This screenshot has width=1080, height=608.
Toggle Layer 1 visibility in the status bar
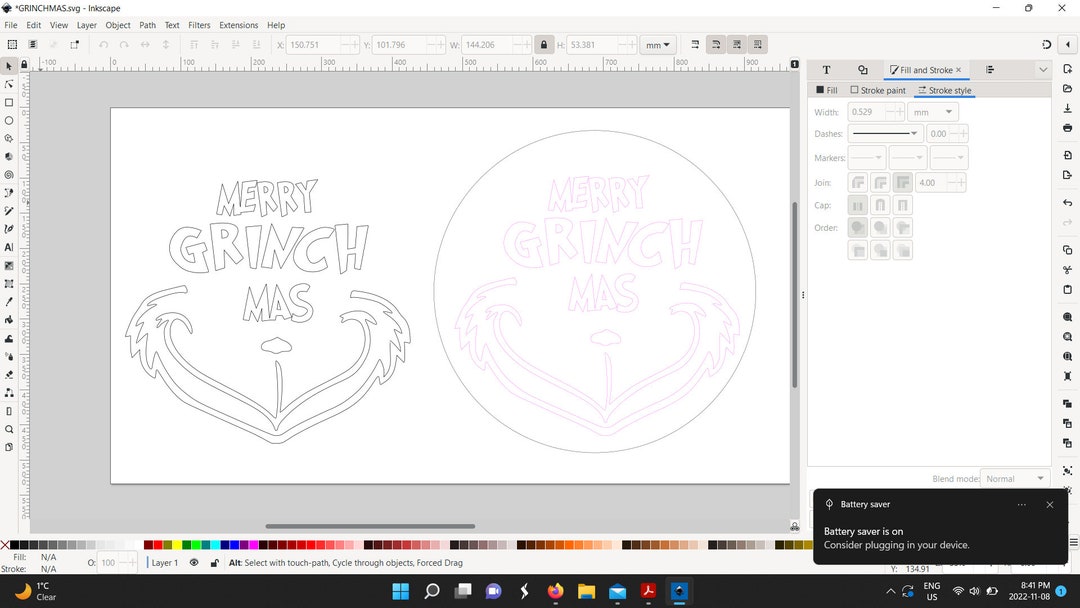coord(194,563)
